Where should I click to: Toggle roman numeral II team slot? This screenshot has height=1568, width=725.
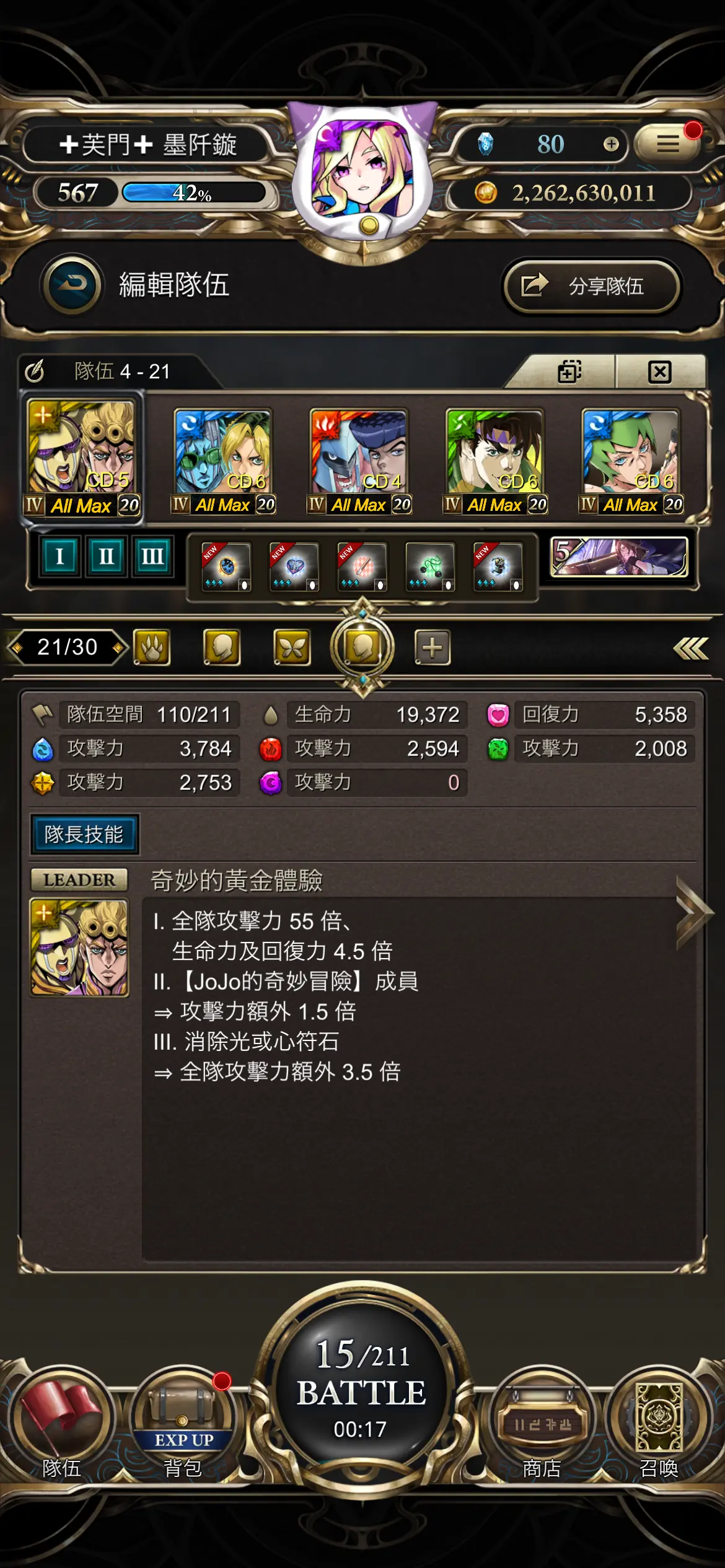tap(106, 556)
